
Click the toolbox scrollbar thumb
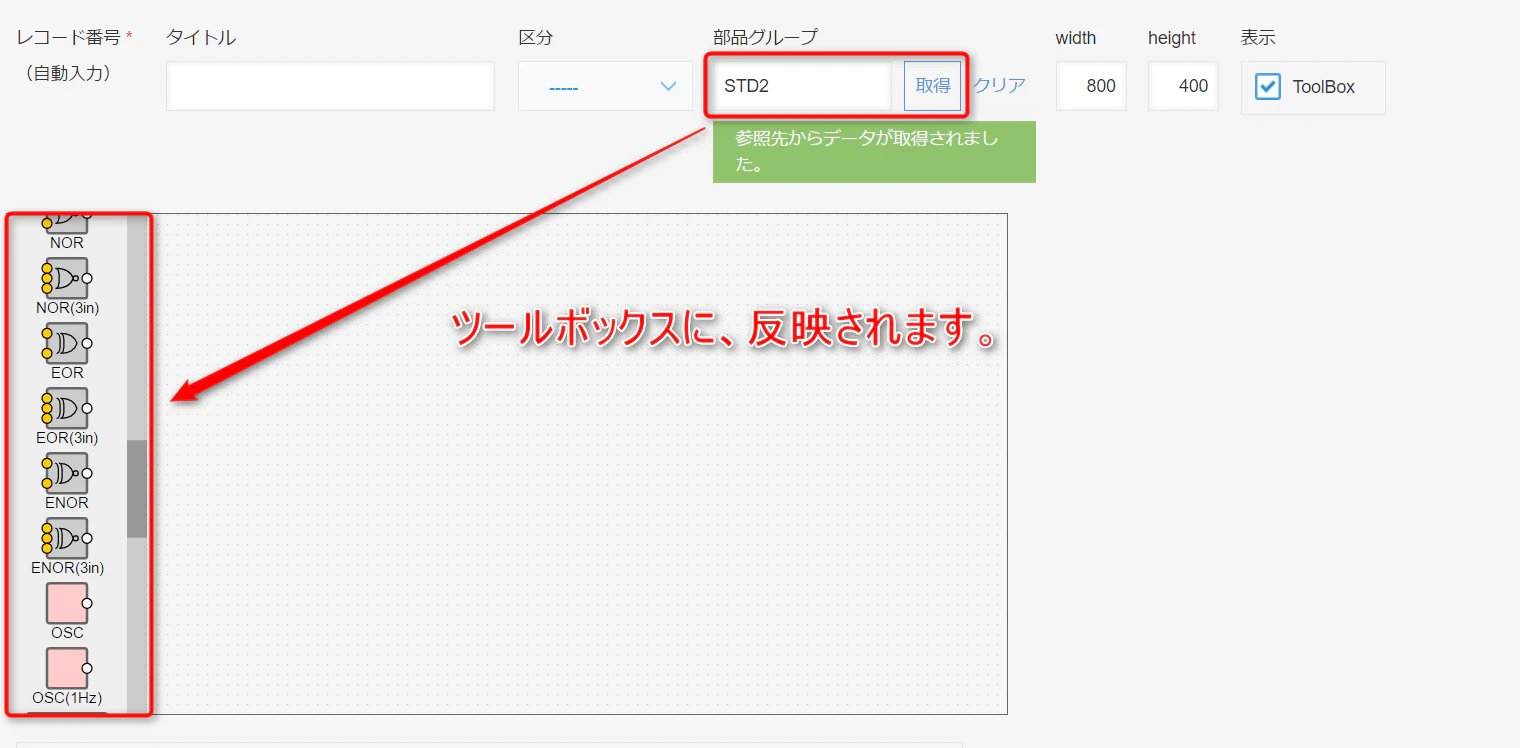[137, 489]
